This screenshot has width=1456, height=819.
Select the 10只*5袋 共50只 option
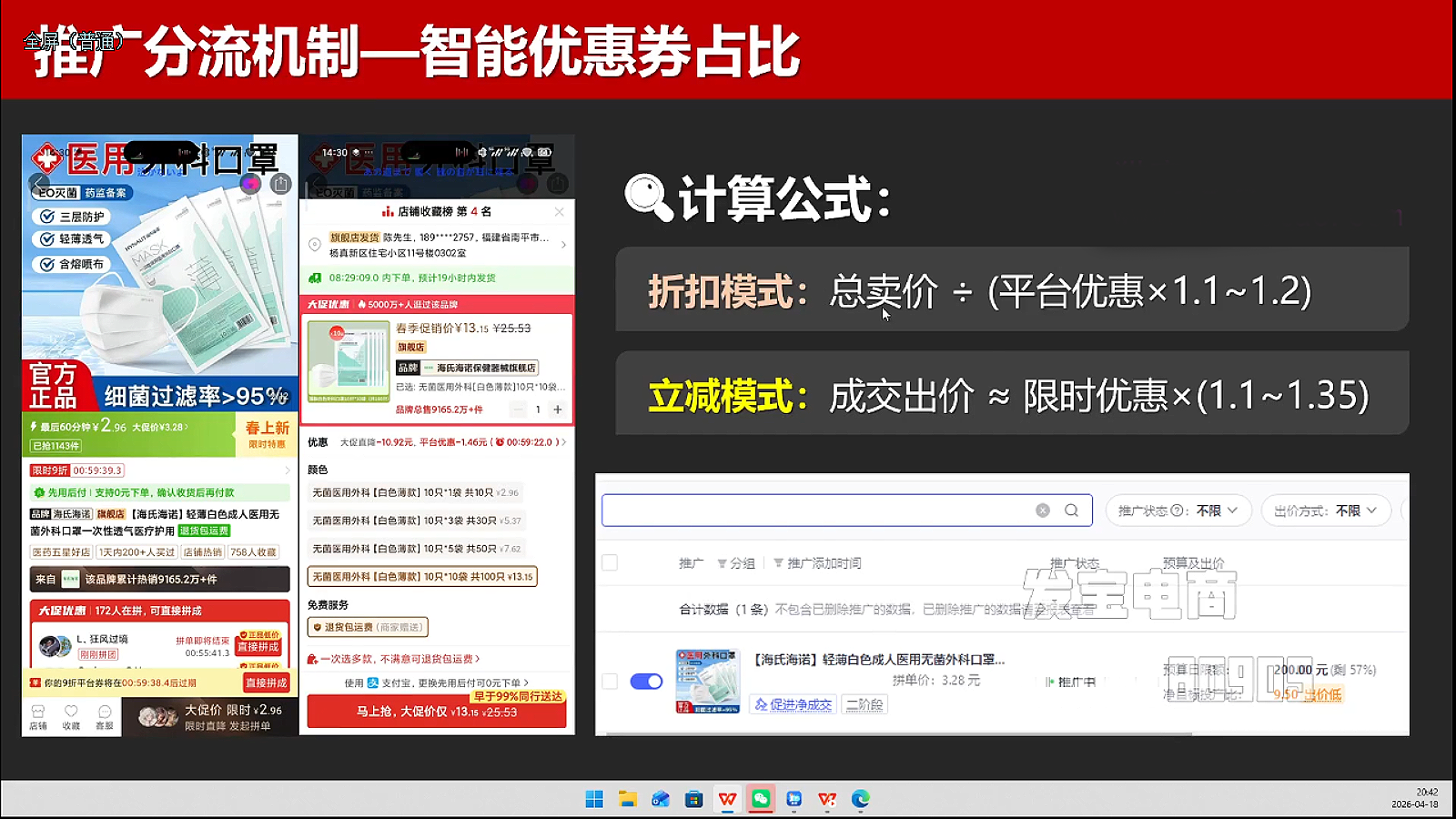(417, 549)
